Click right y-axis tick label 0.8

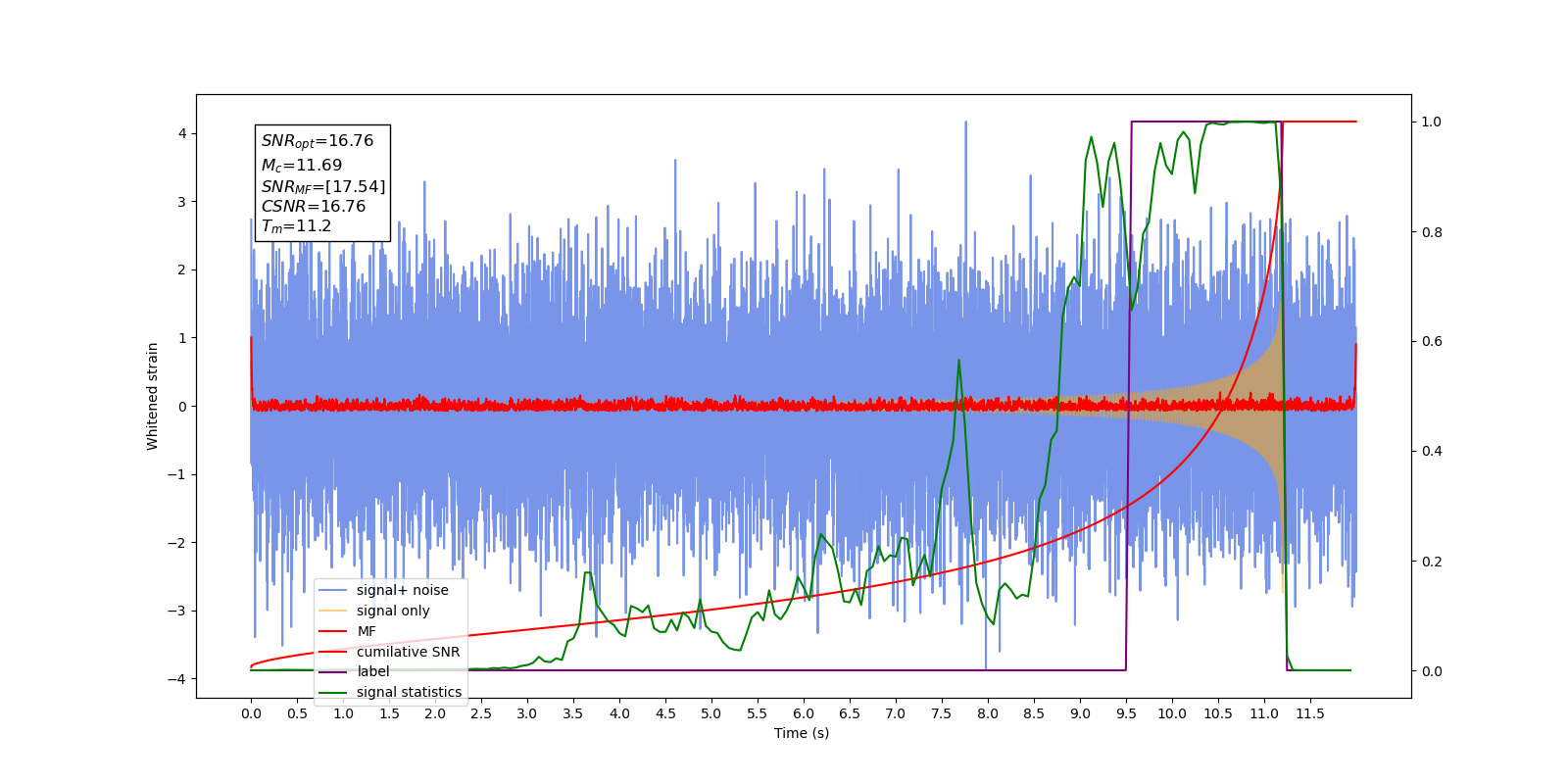pos(1432,232)
